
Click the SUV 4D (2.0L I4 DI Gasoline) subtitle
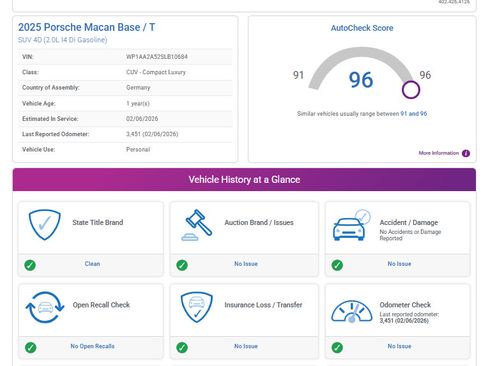point(63,40)
